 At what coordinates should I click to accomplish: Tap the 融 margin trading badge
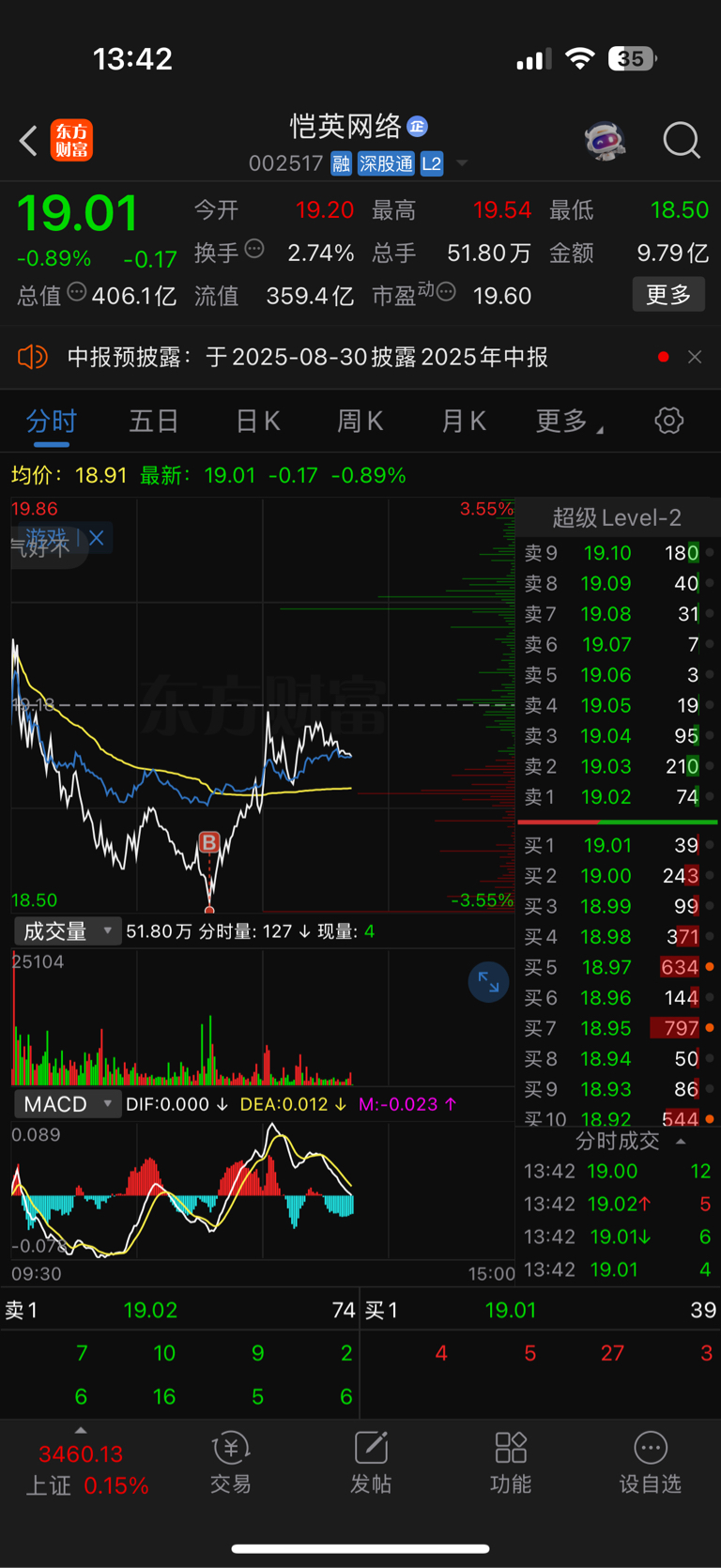point(341,163)
